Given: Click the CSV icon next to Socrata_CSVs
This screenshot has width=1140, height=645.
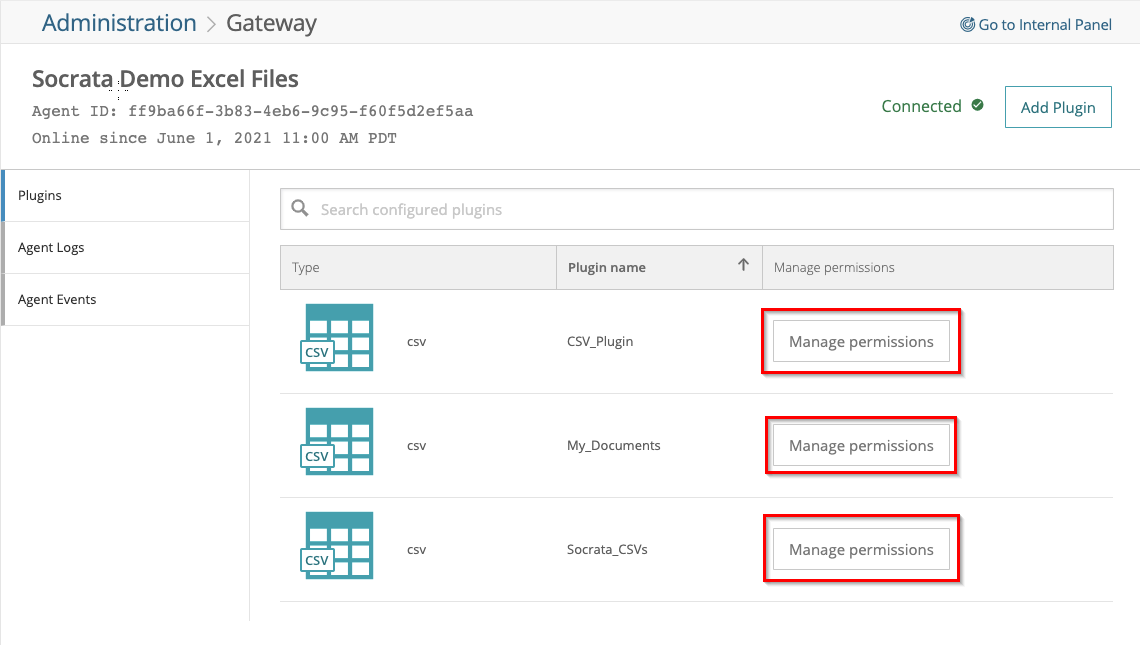Looking at the screenshot, I should click(337, 546).
